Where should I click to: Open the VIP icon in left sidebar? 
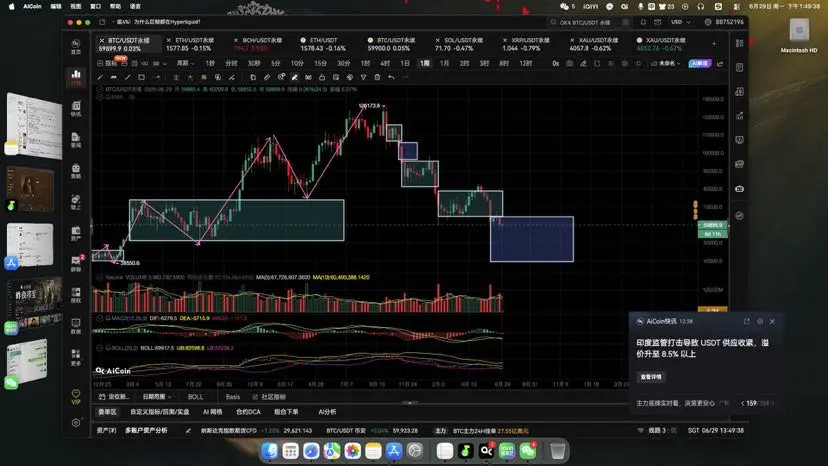[76, 397]
